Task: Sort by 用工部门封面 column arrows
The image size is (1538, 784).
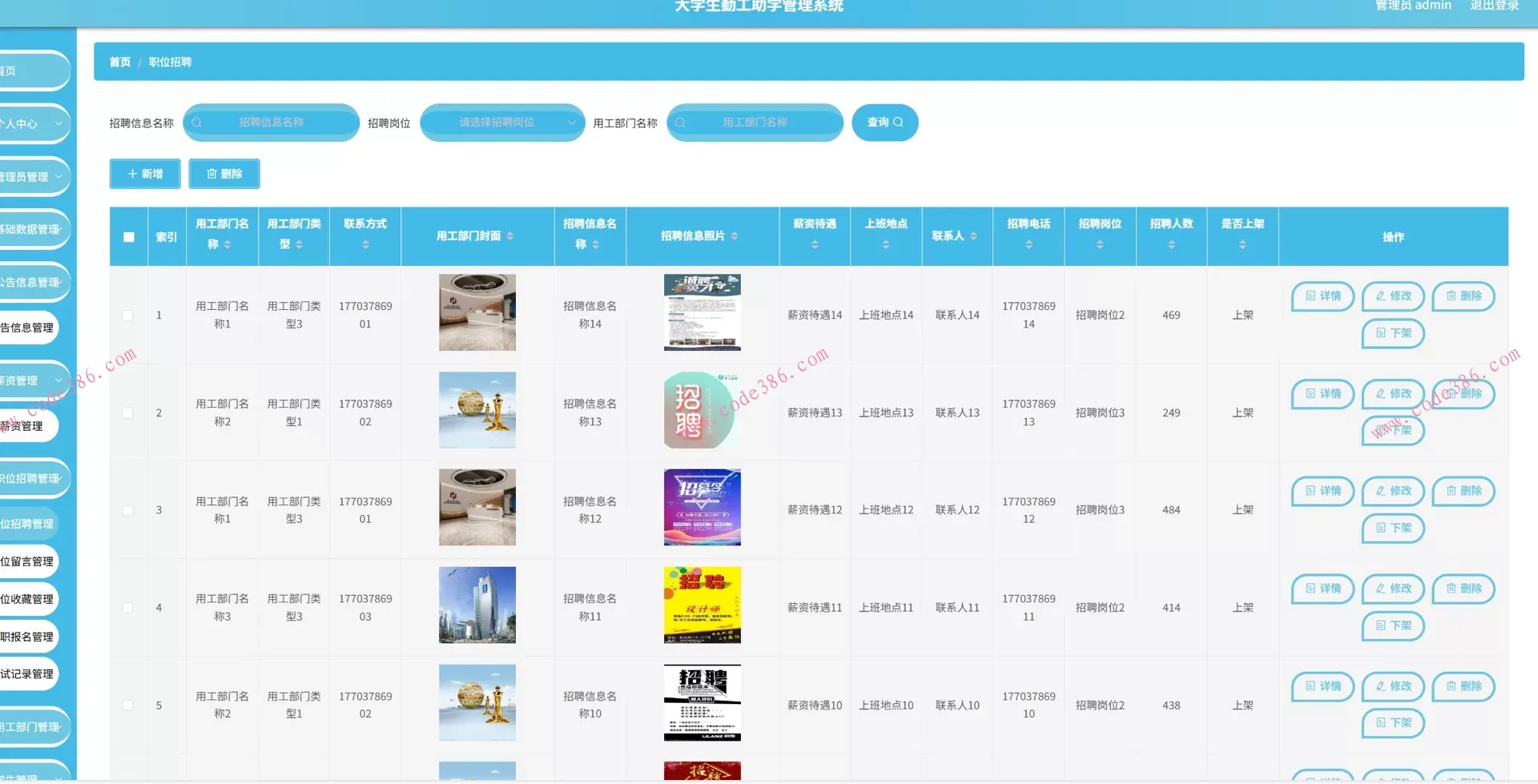Action: pyautogui.click(x=510, y=236)
